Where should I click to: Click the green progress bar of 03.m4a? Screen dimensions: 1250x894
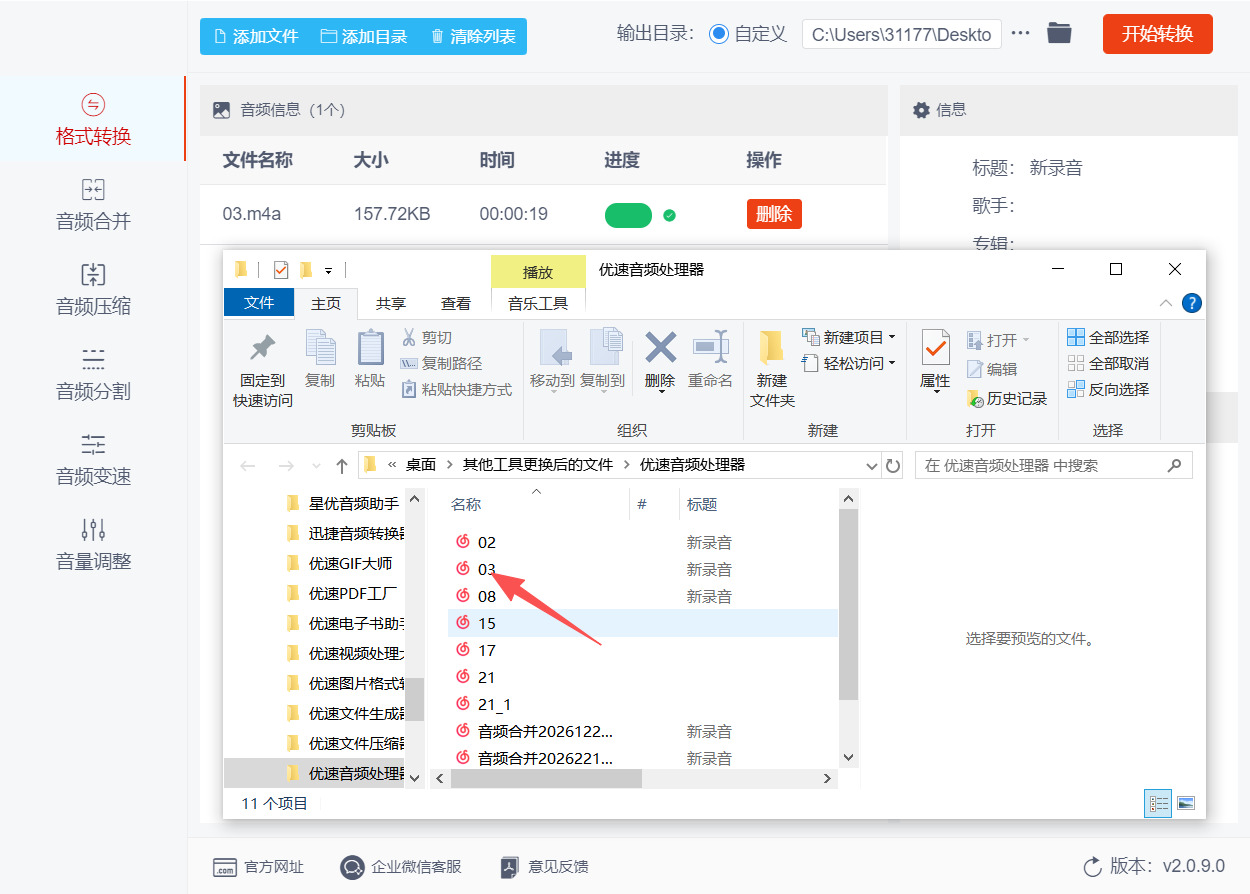tap(628, 215)
